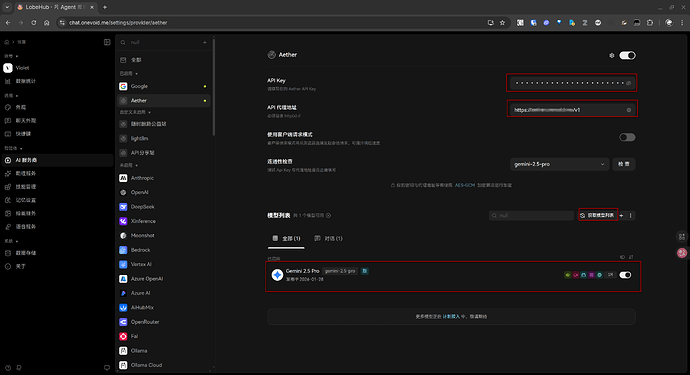Switch to the 全部 (1) models tab
This screenshot has height=375, width=690.
(x=286, y=239)
